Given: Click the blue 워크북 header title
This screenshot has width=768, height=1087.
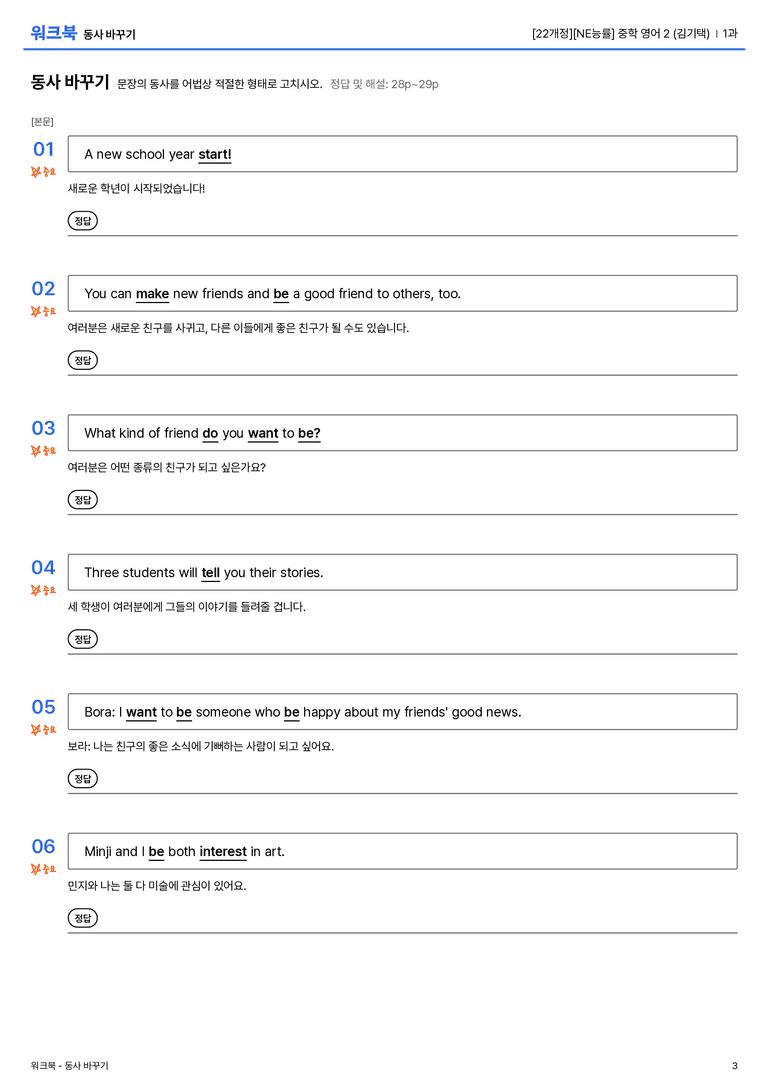Looking at the screenshot, I should [53, 33].
